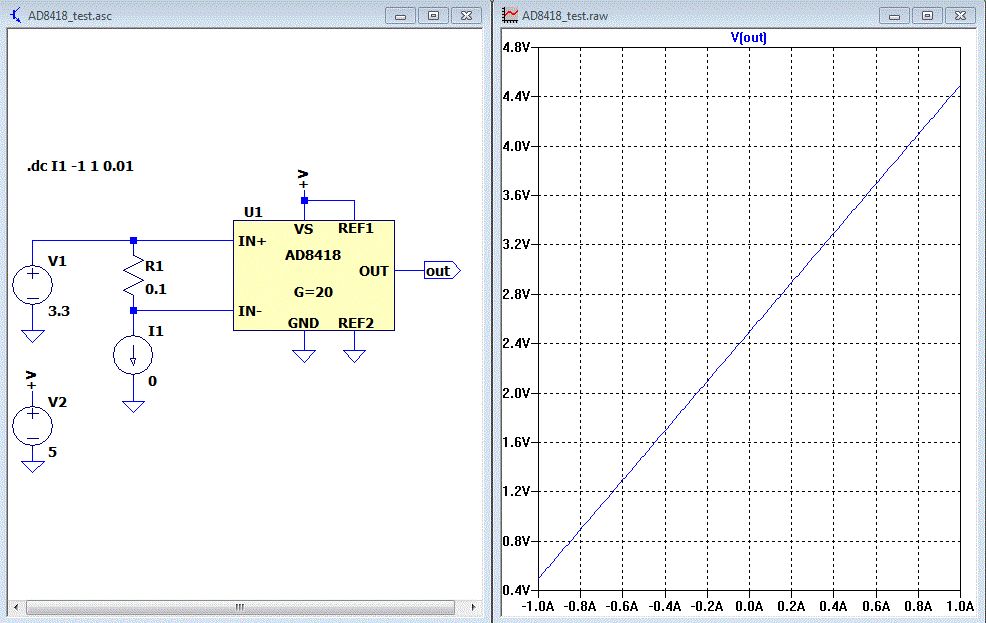Select the .dc I1 -1 1 0.01 directive
986x623 pixels.
(80, 167)
